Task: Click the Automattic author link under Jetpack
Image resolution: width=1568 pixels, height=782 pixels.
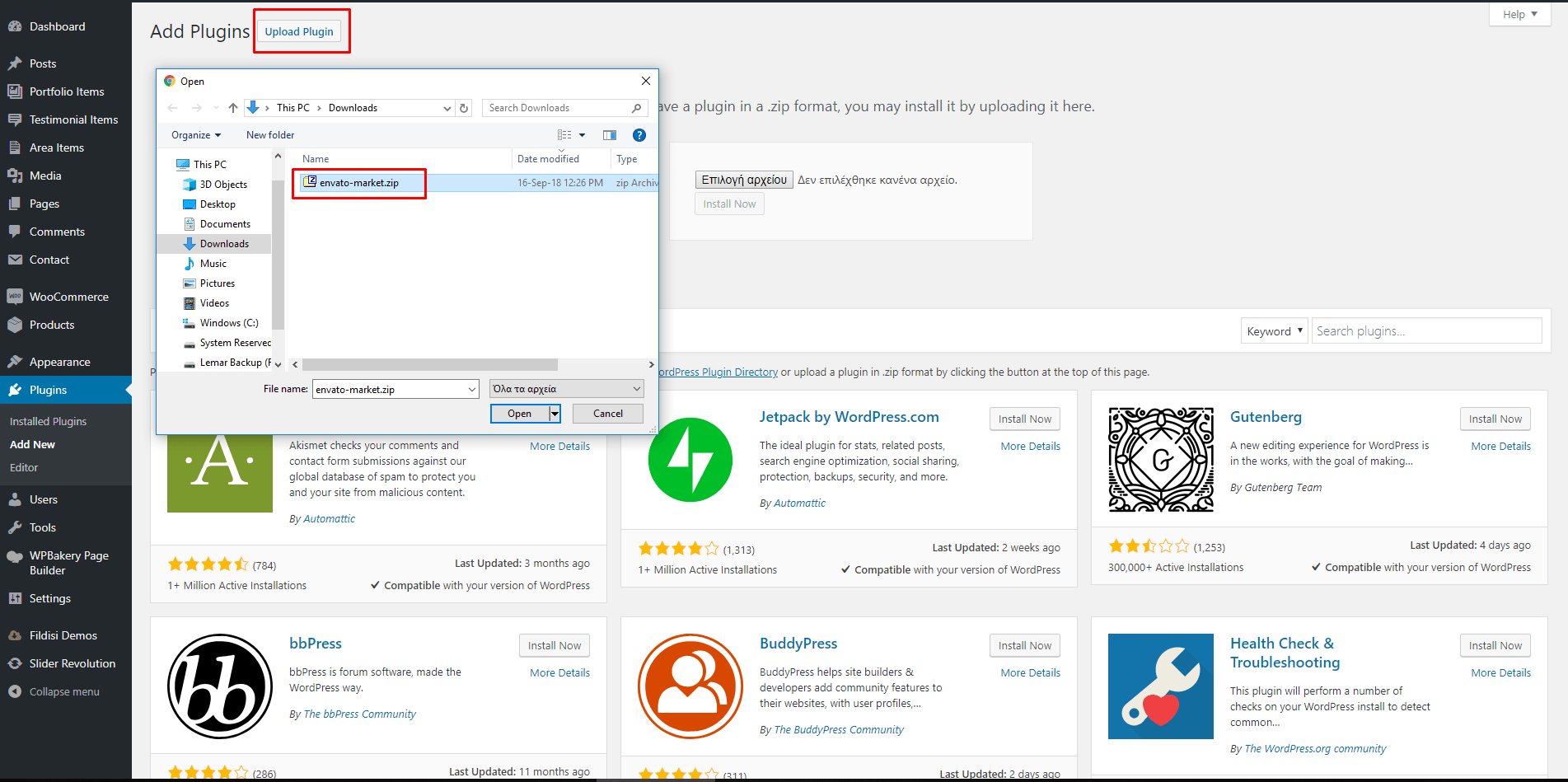Action: [799, 503]
